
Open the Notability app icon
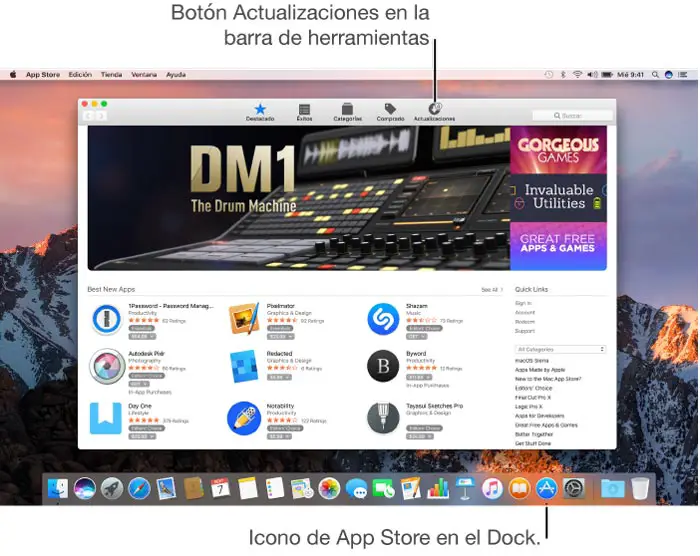244,418
